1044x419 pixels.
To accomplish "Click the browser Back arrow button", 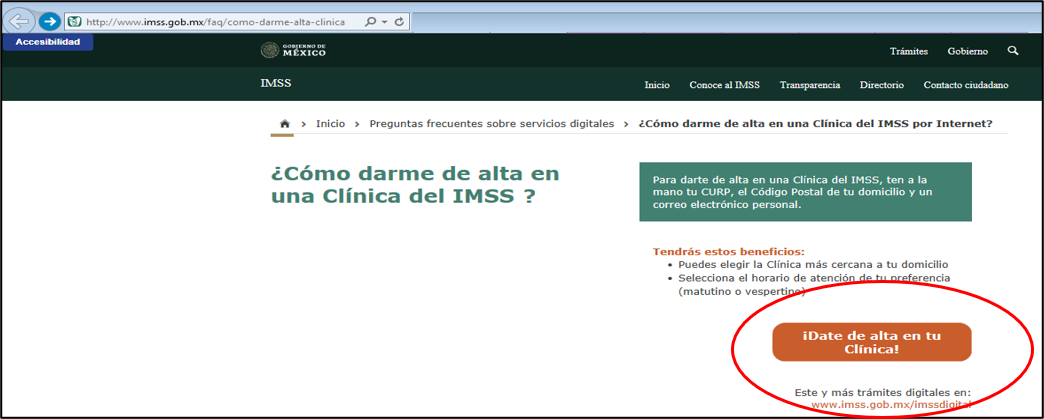I will 20,21.
